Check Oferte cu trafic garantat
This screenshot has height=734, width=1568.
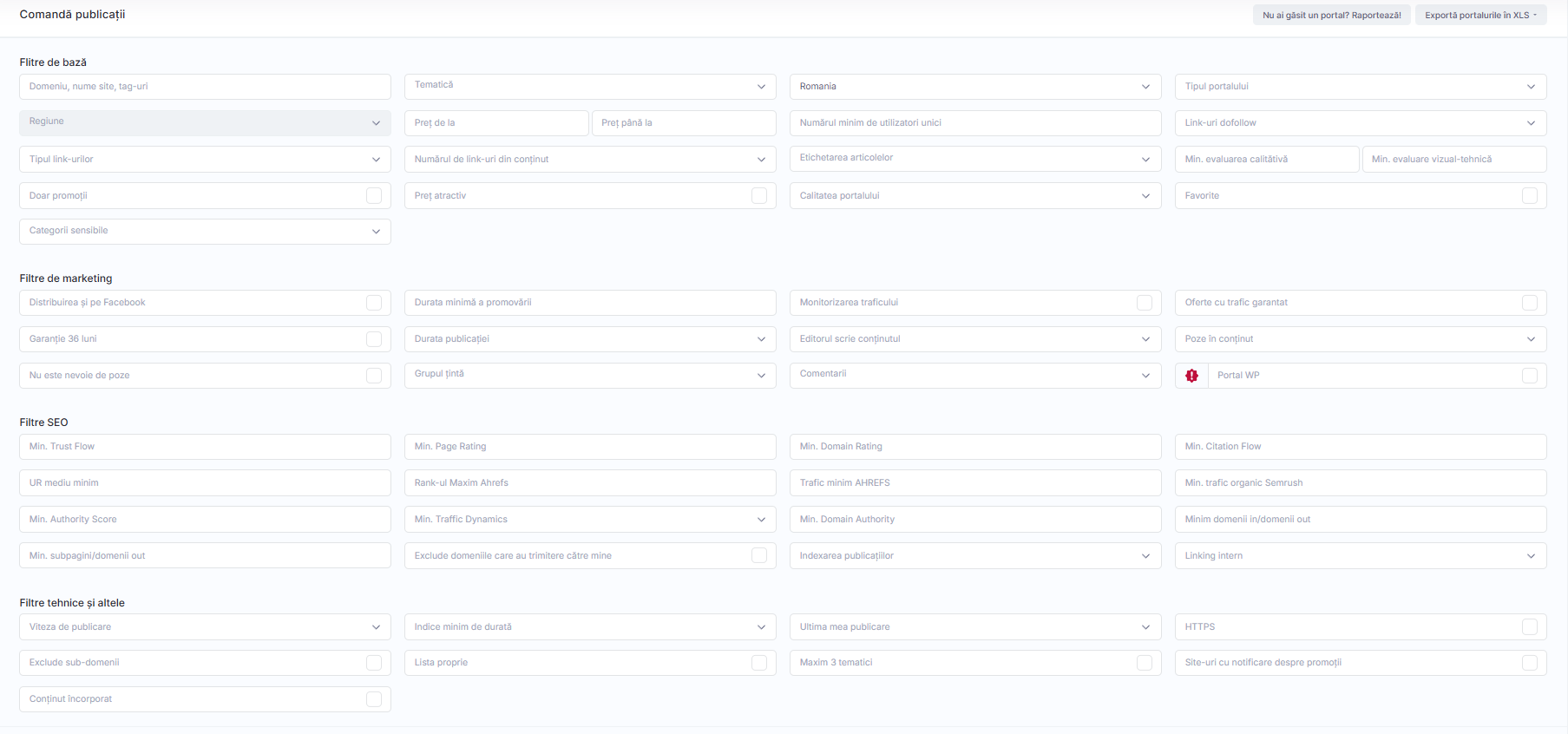1530,303
